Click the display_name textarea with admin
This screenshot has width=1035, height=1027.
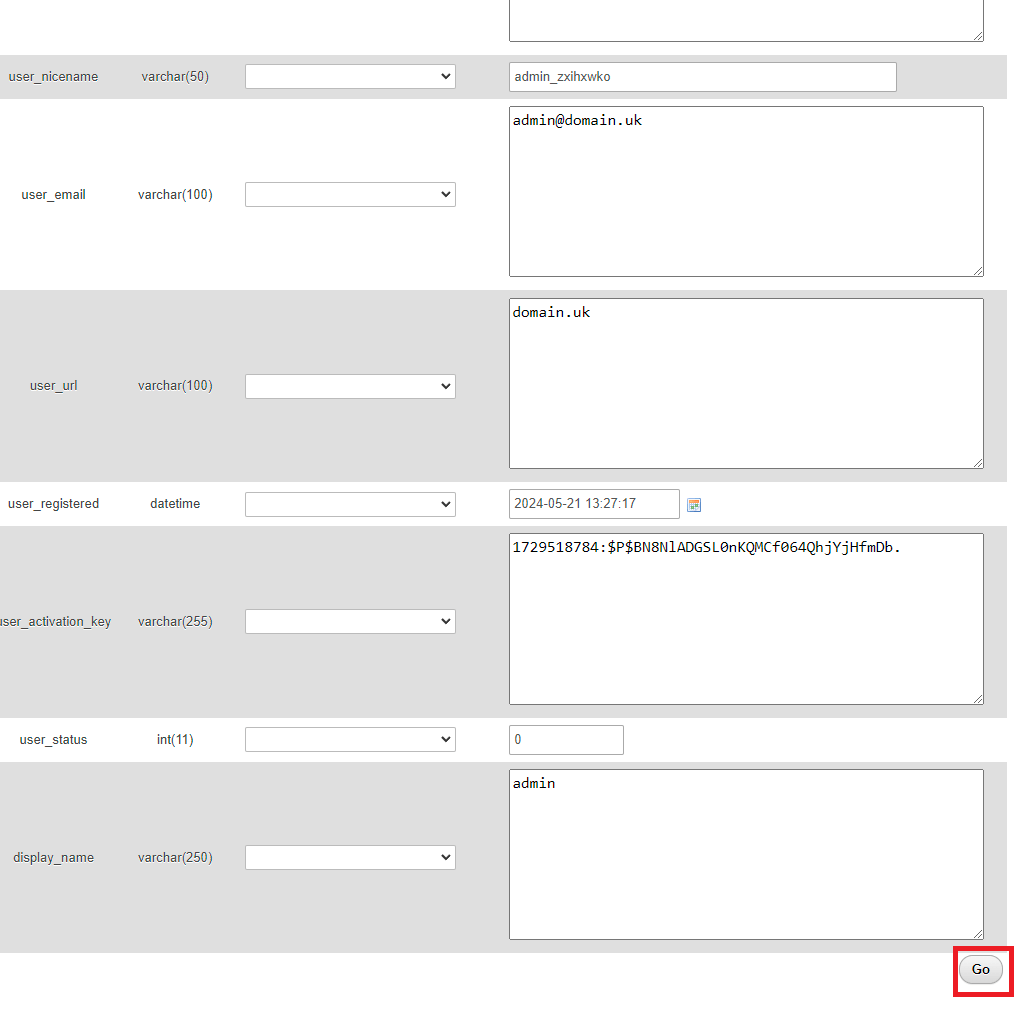747,854
